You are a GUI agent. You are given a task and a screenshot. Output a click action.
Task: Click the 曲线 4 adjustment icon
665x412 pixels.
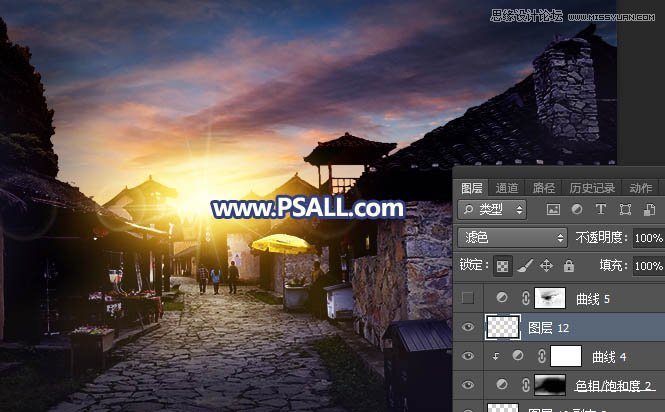pyautogui.click(x=518, y=356)
